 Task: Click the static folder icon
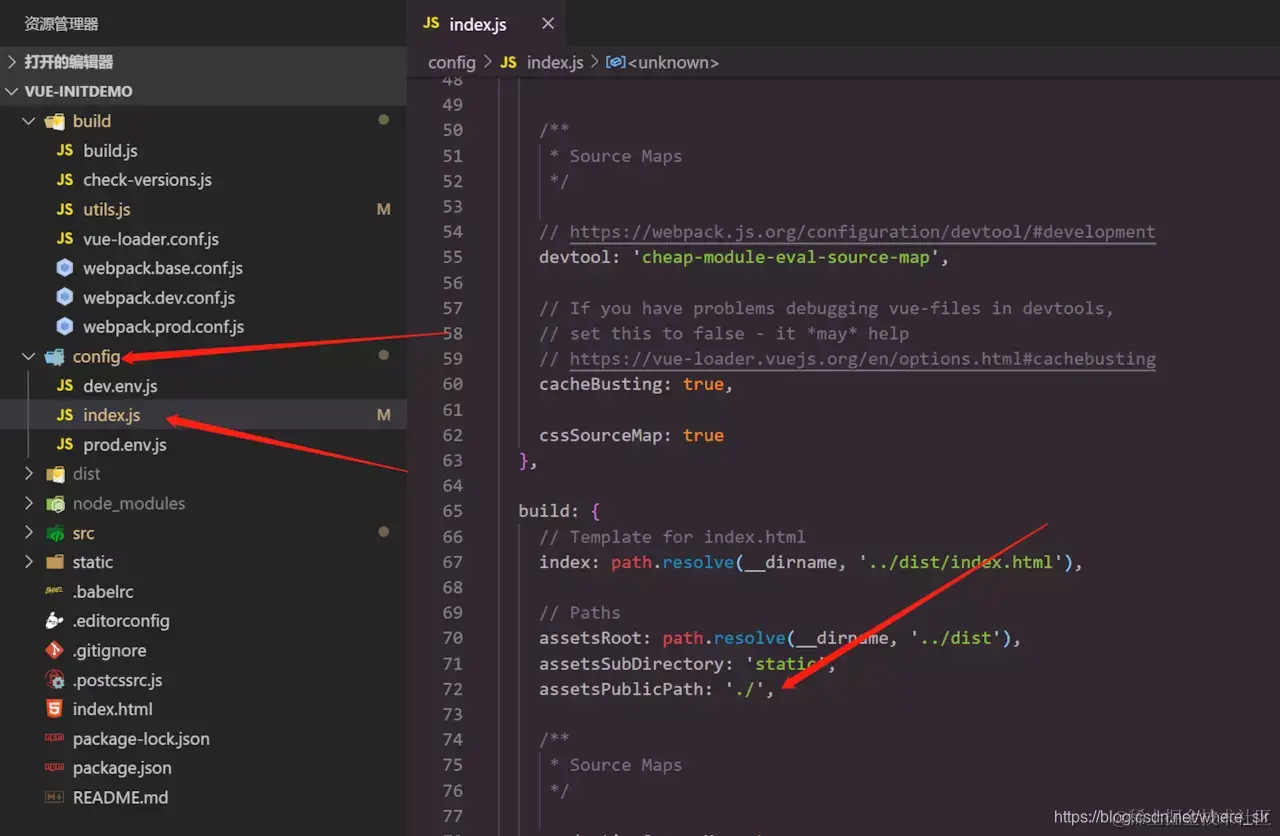tap(55, 562)
